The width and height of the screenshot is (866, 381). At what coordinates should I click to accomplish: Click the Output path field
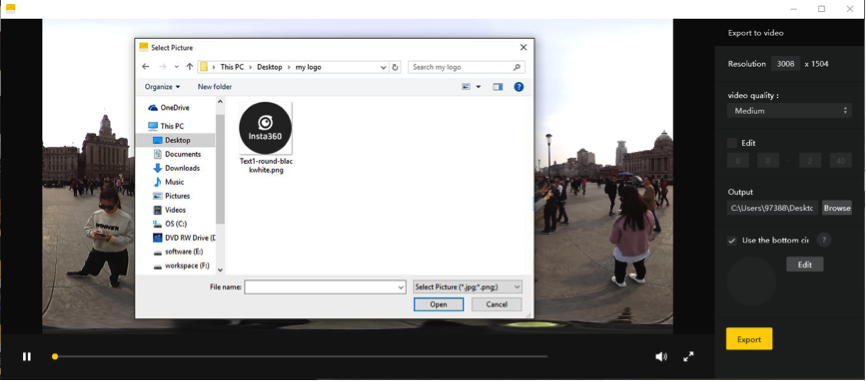pos(773,208)
